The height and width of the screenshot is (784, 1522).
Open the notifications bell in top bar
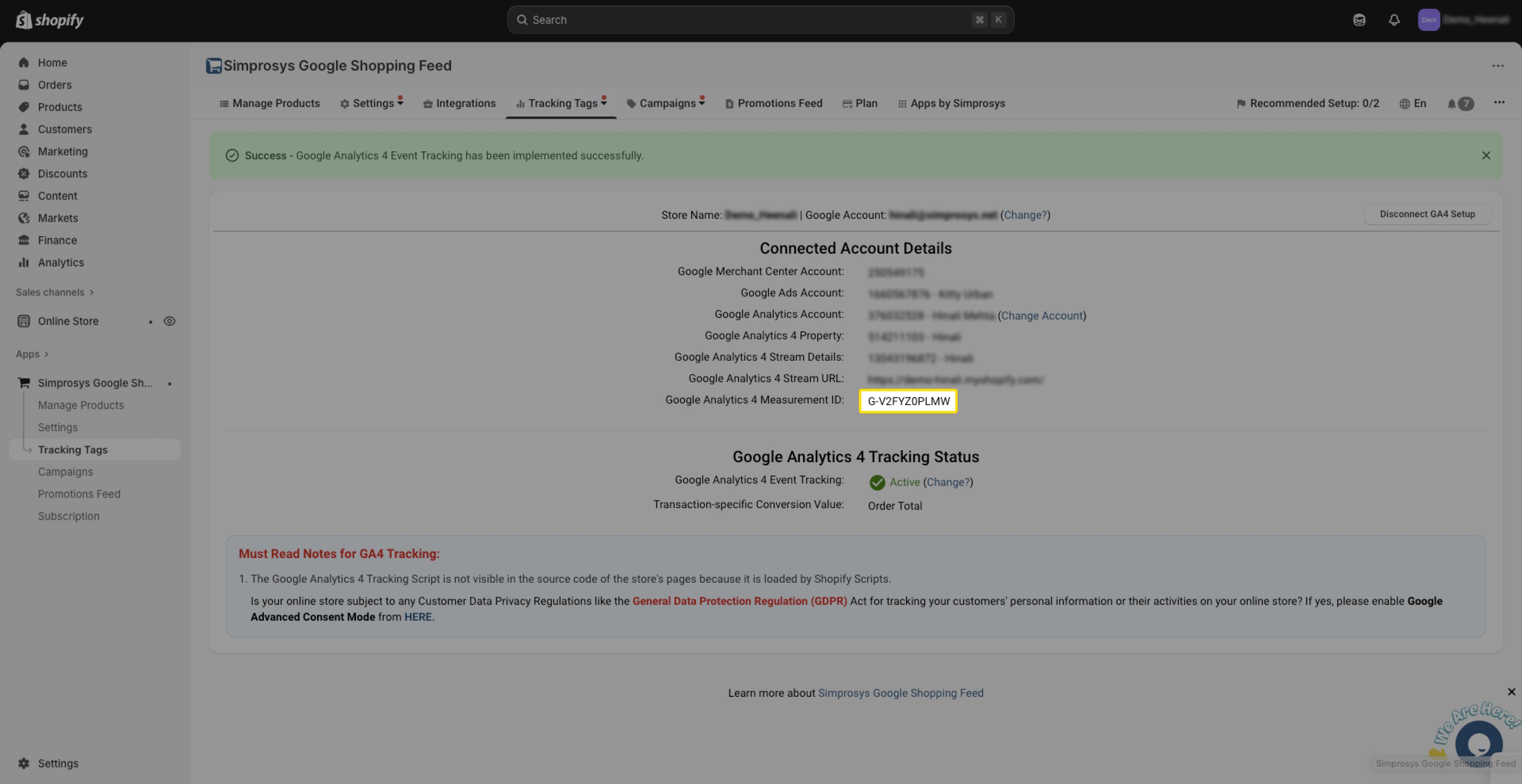pyautogui.click(x=1394, y=20)
